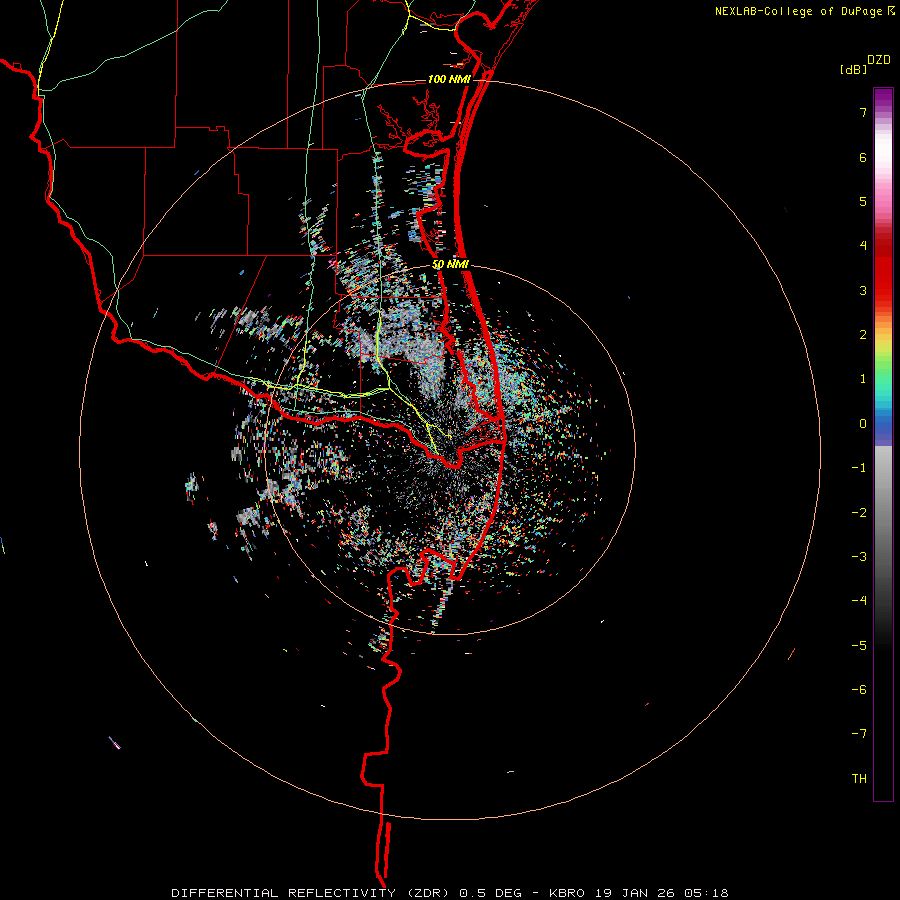Click the 100 NMI range ring label
900x900 pixels.
(x=449, y=79)
